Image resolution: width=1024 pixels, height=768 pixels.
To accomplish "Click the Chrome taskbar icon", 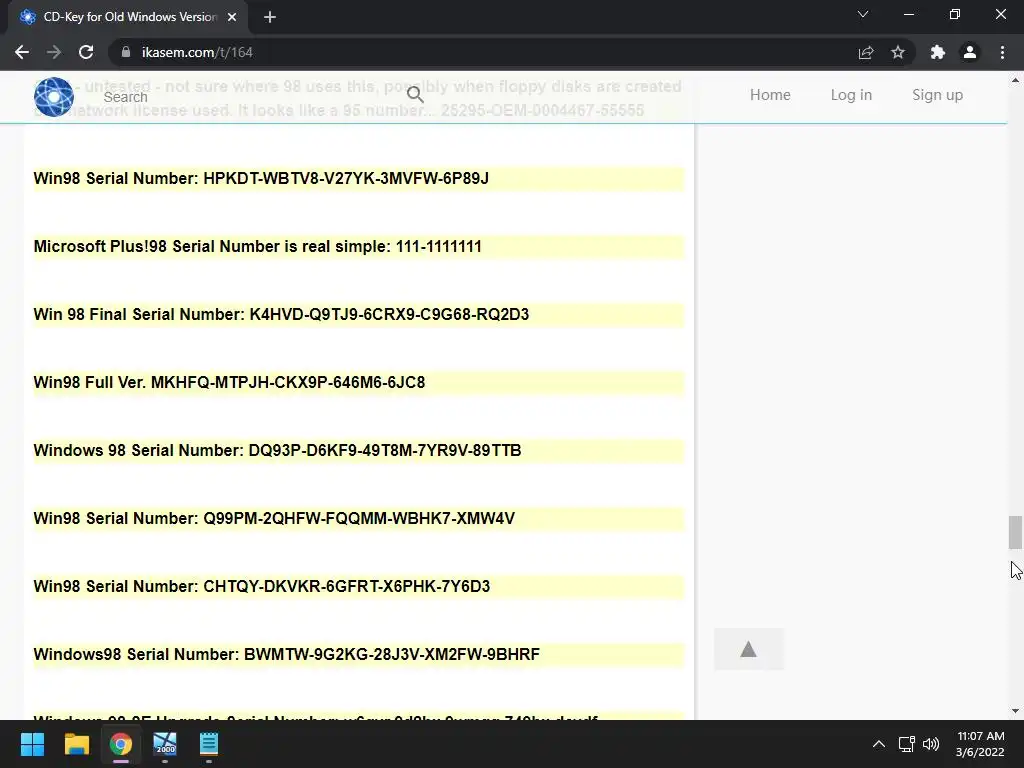I will [x=121, y=744].
